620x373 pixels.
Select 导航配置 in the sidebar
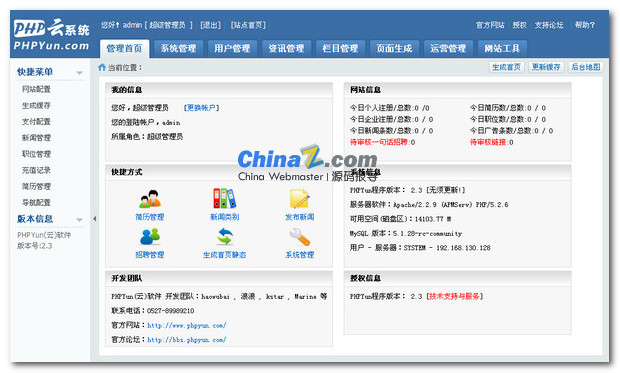click(x=36, y=203)
